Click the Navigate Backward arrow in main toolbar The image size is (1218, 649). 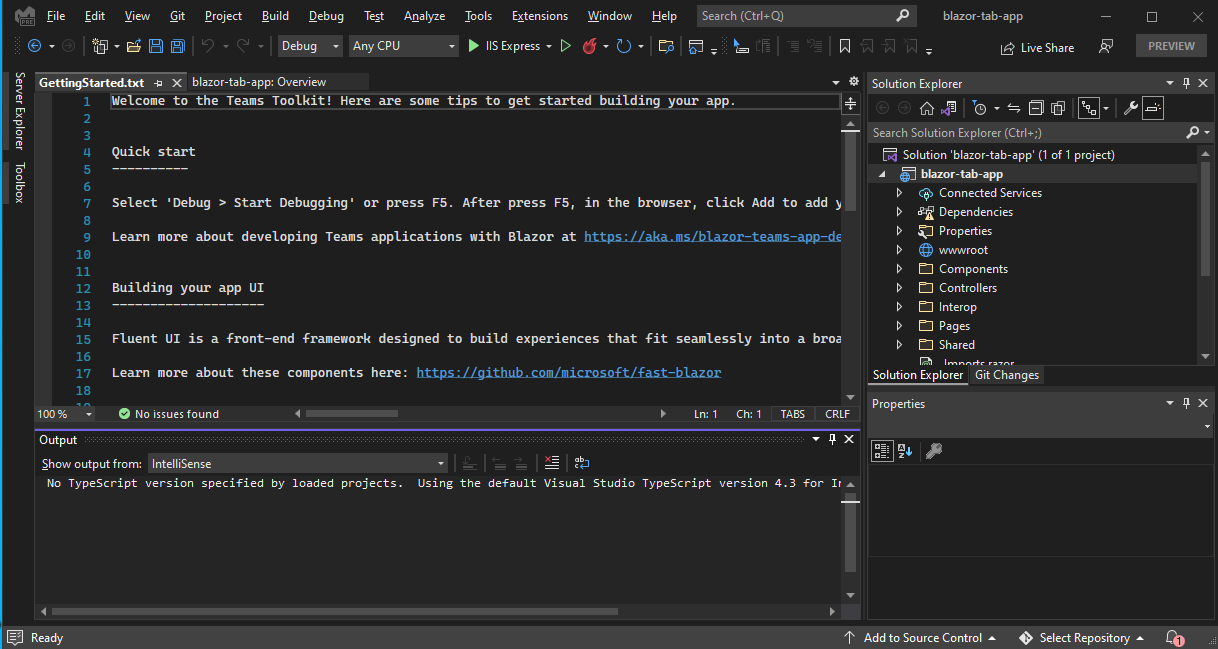pyautogui.click(x=35, y=46)
